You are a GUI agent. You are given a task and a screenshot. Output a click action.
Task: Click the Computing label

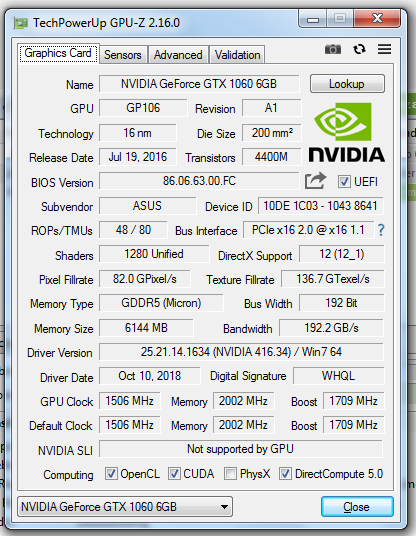[x=68, y=475]
